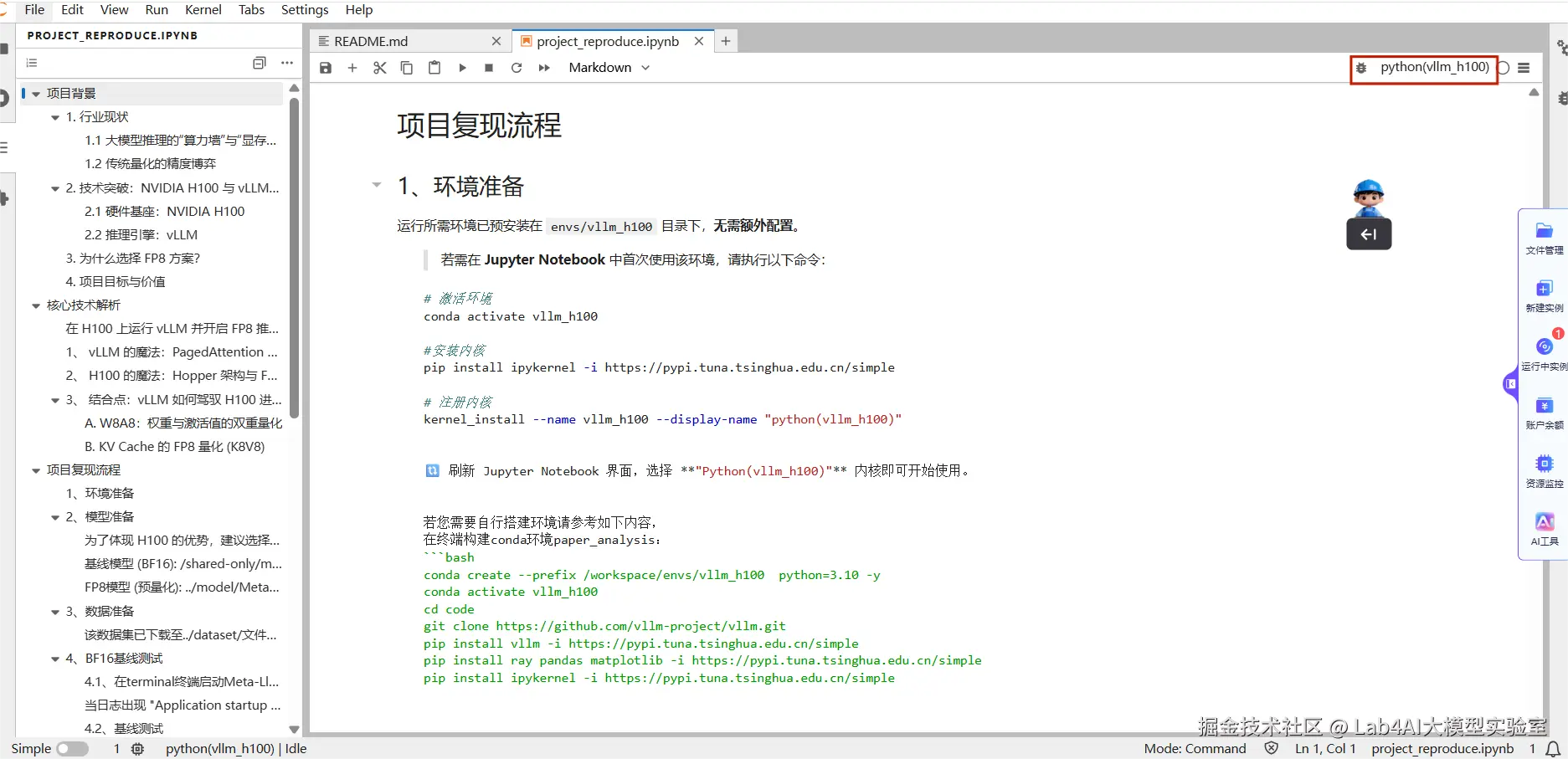Viewport: 1568px width, 759px height.
Task: Open the Run menu
Action: 157,10
